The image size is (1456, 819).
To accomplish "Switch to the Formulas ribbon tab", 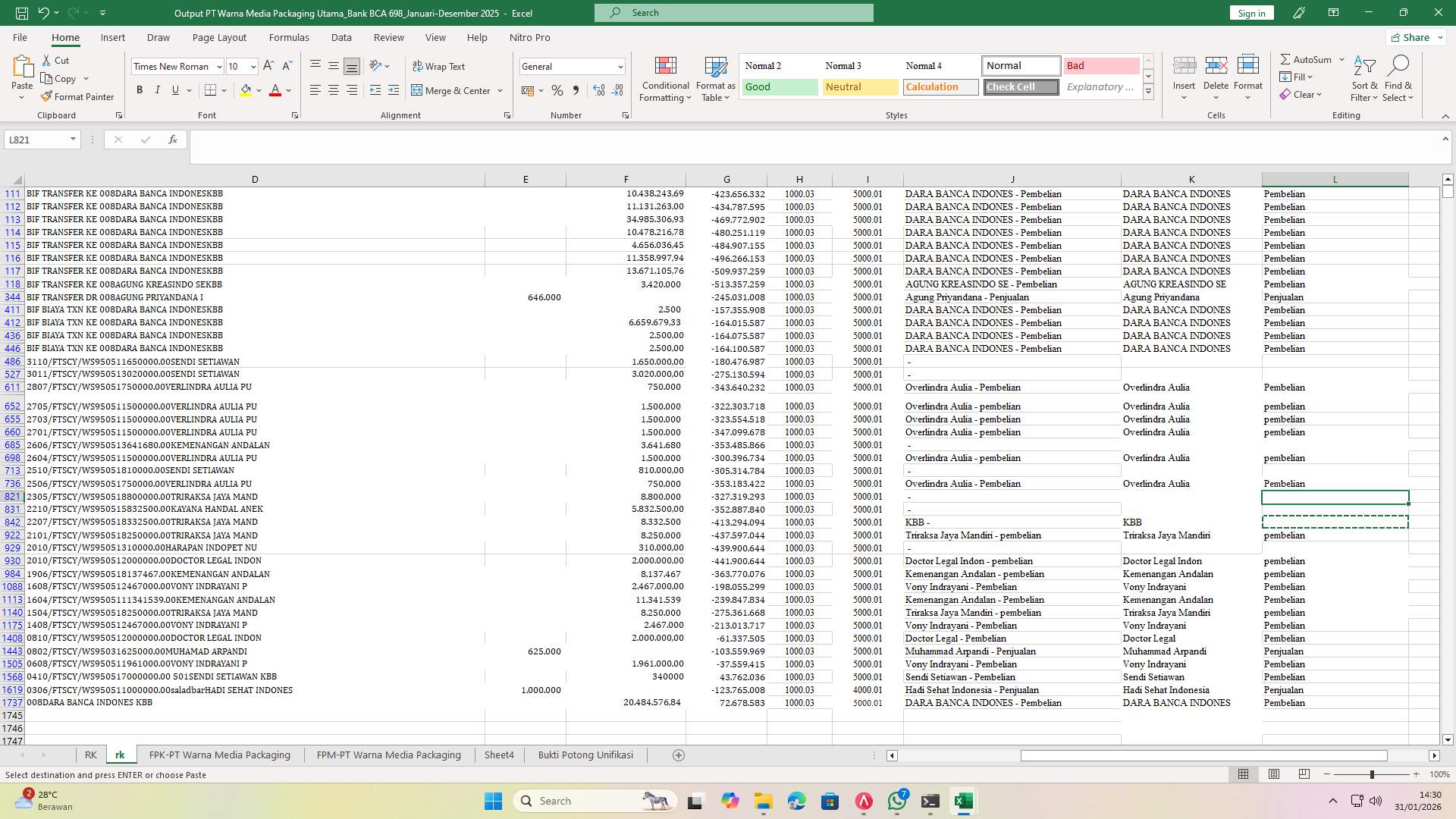I will (x=289, y=37).
